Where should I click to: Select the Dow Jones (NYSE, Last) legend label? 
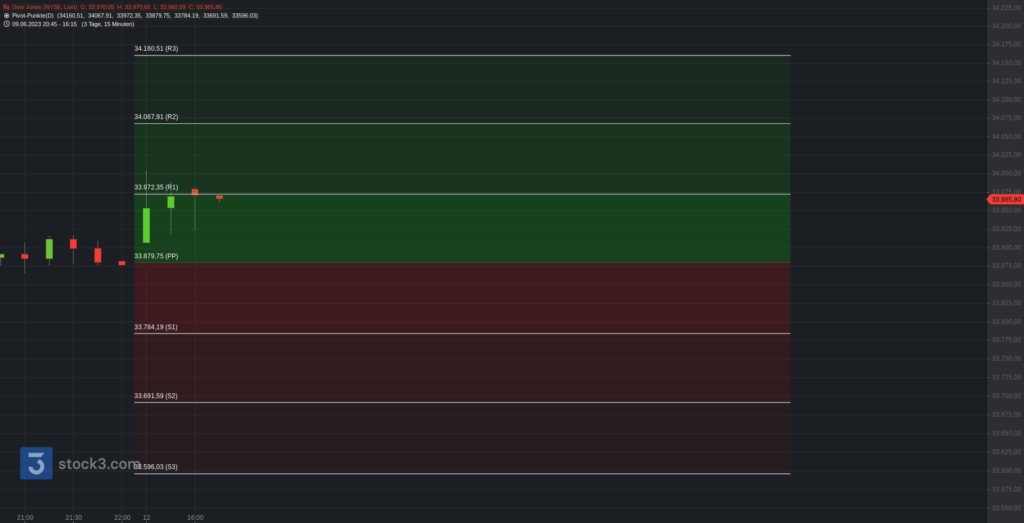click(44, 7)
